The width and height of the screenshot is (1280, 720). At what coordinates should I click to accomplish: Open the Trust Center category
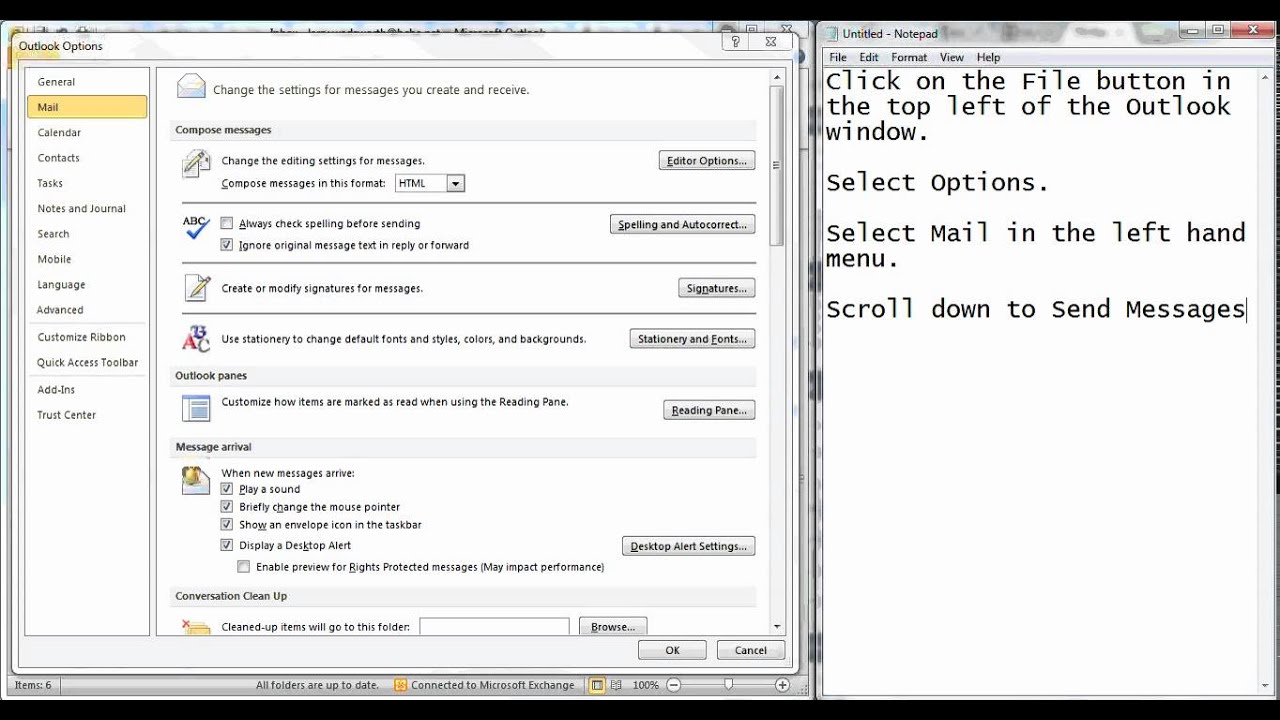point(87,415)
